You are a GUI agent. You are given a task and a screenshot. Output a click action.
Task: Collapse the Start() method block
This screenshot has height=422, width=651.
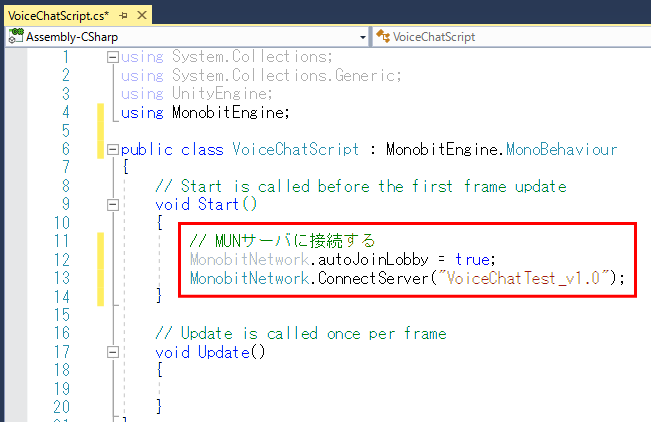[113, 205]
